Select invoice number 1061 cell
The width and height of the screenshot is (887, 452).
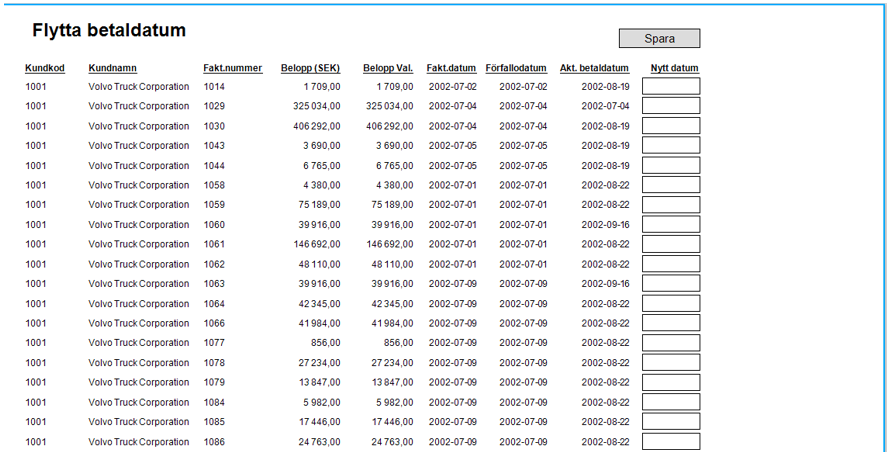point(214,244)
